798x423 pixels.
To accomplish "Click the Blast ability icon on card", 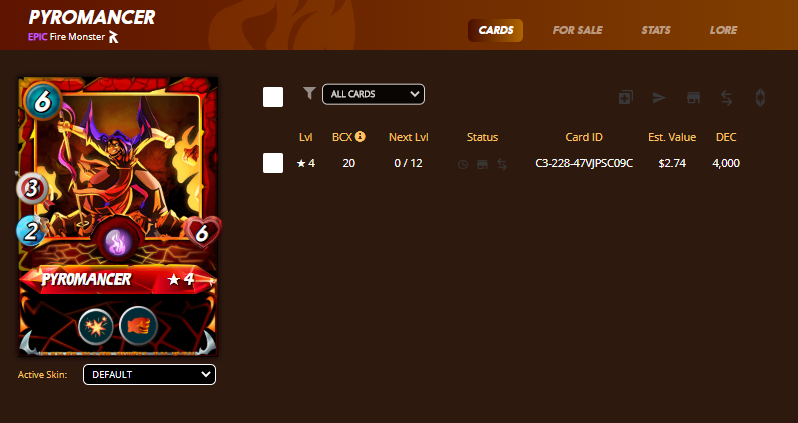I will tap(96, 327).
